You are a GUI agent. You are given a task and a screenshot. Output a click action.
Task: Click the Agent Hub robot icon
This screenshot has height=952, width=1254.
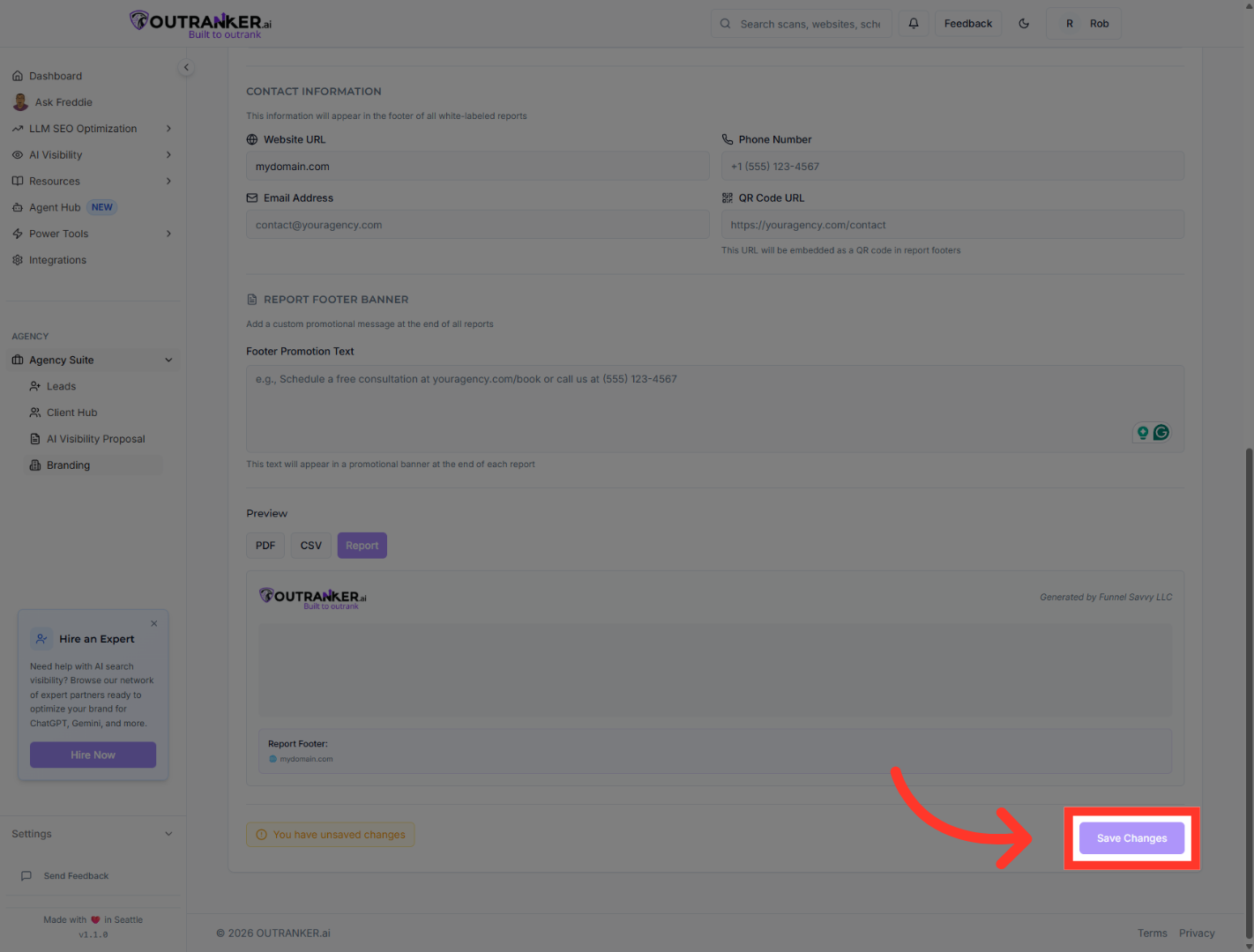click(19, 207)
